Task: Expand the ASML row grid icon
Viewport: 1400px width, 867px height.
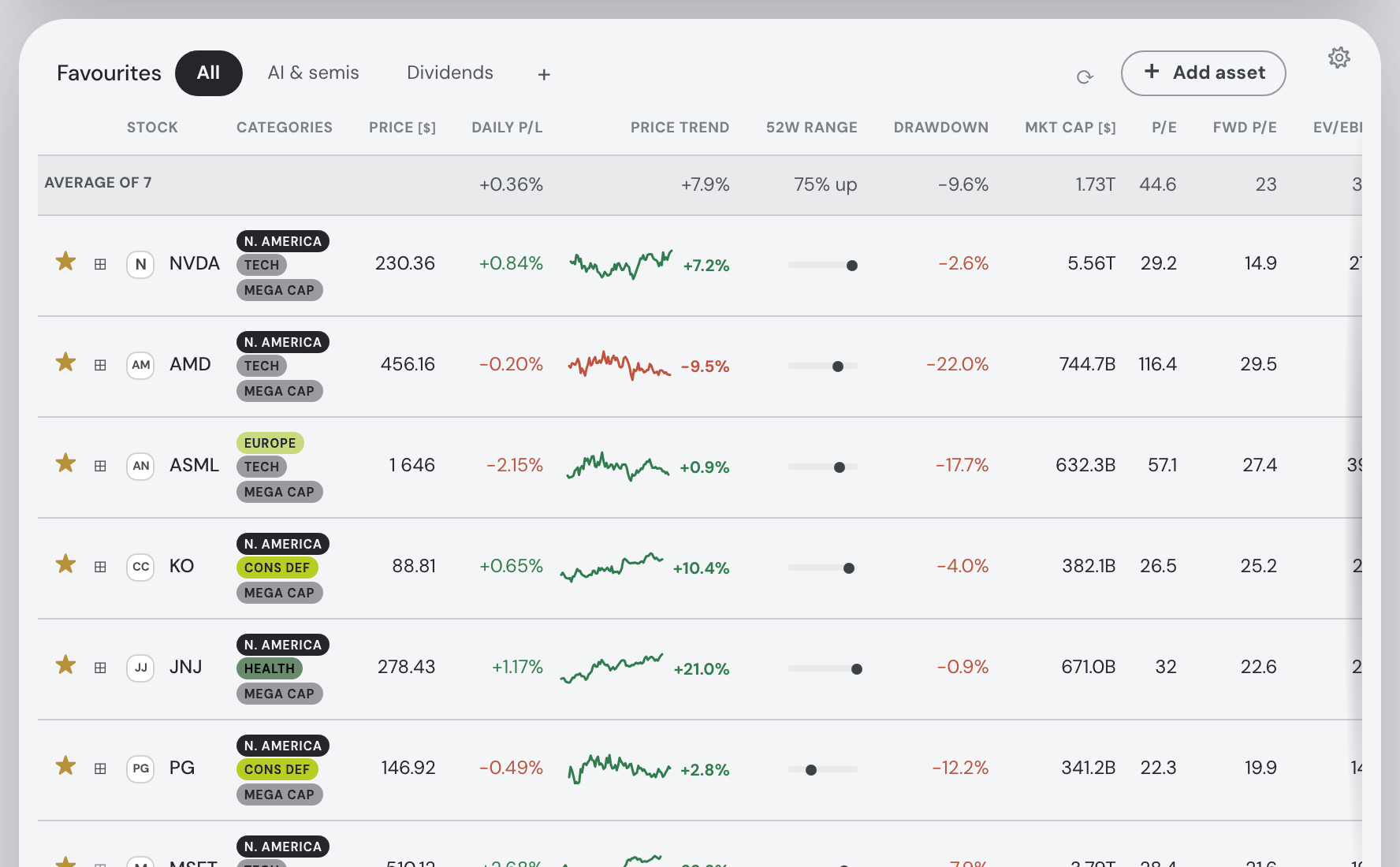Action: (x=100, y=466)
